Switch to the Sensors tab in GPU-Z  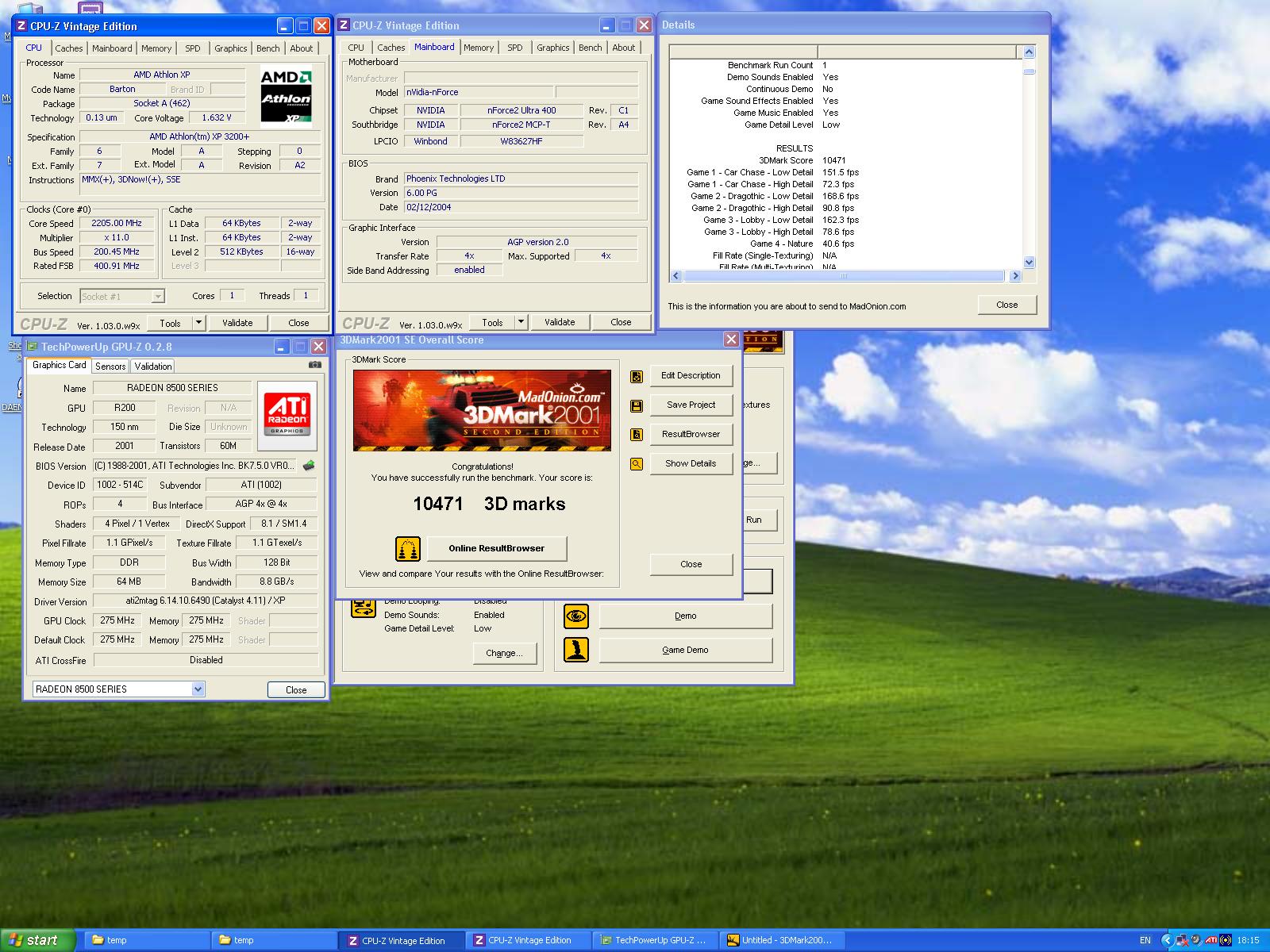pos(110,367)
